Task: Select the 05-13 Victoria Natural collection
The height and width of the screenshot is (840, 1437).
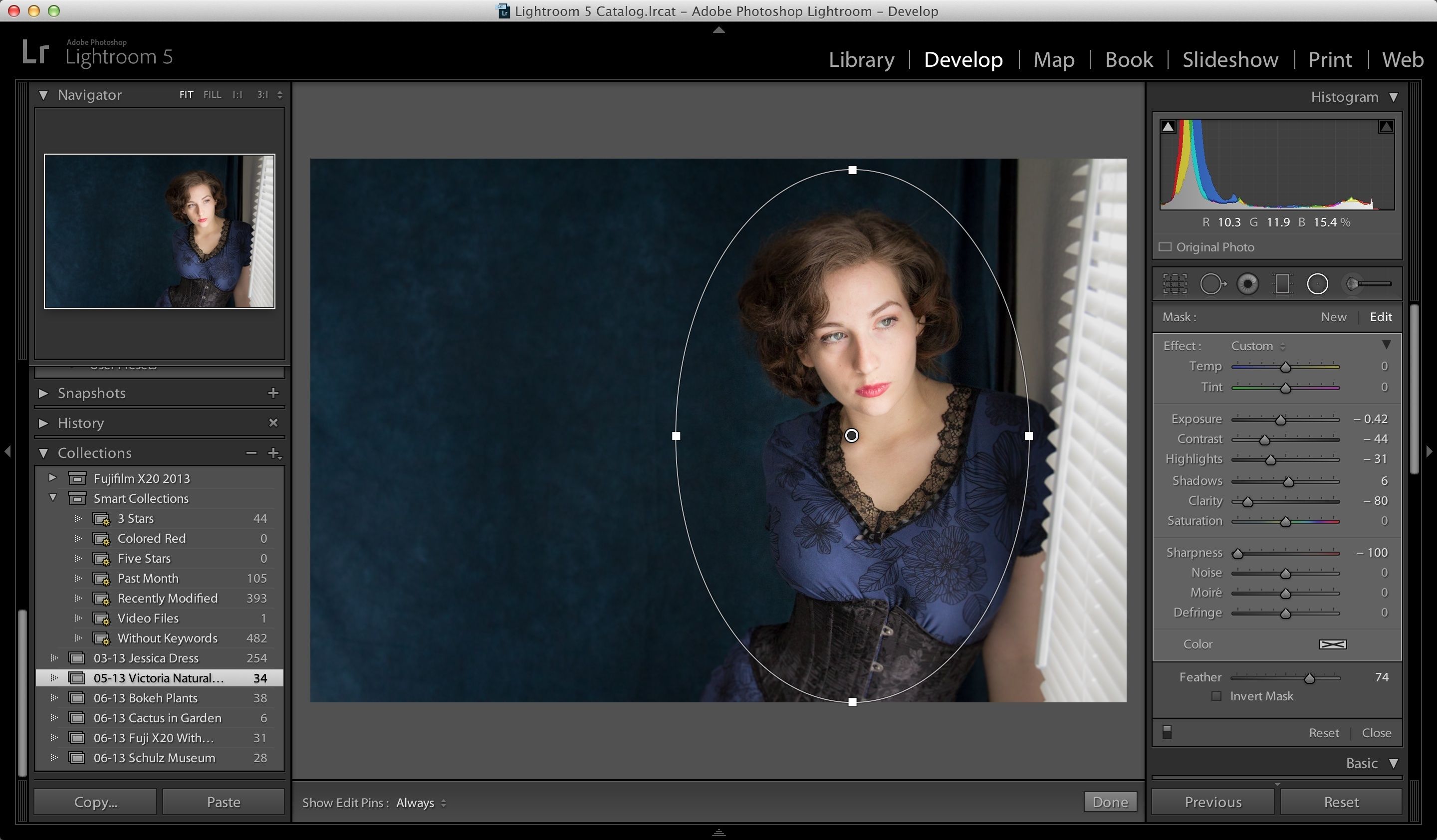Action: 157,678
